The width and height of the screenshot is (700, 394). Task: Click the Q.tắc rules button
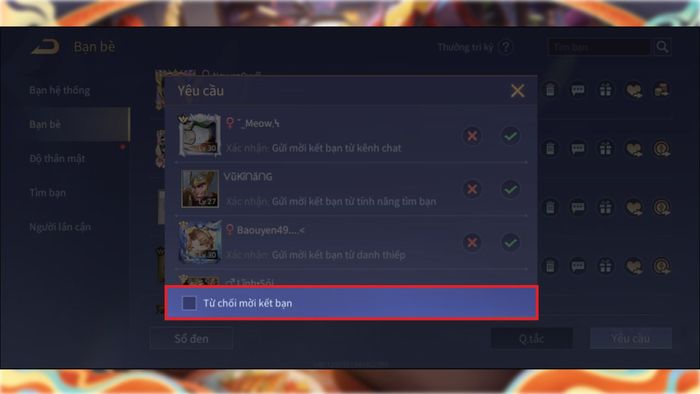(x=532, y=339)
